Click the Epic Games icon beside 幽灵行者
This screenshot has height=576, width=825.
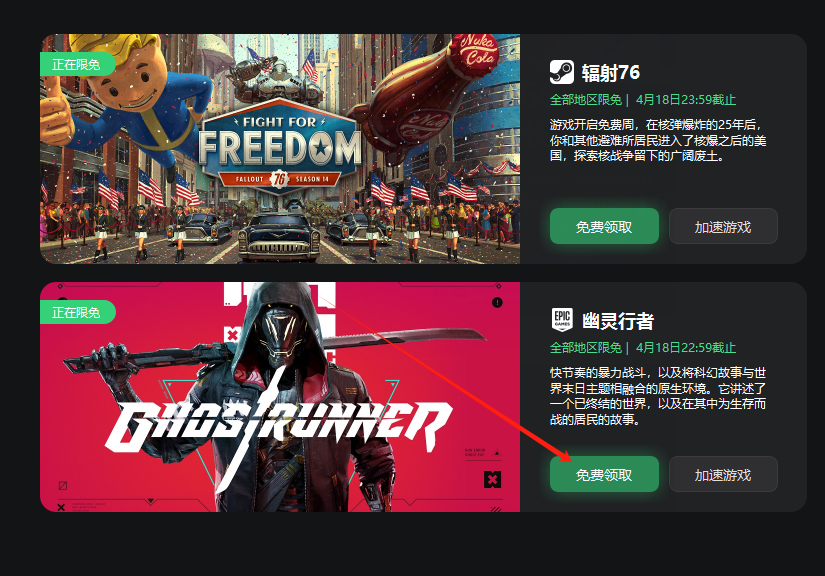(562, 320)
